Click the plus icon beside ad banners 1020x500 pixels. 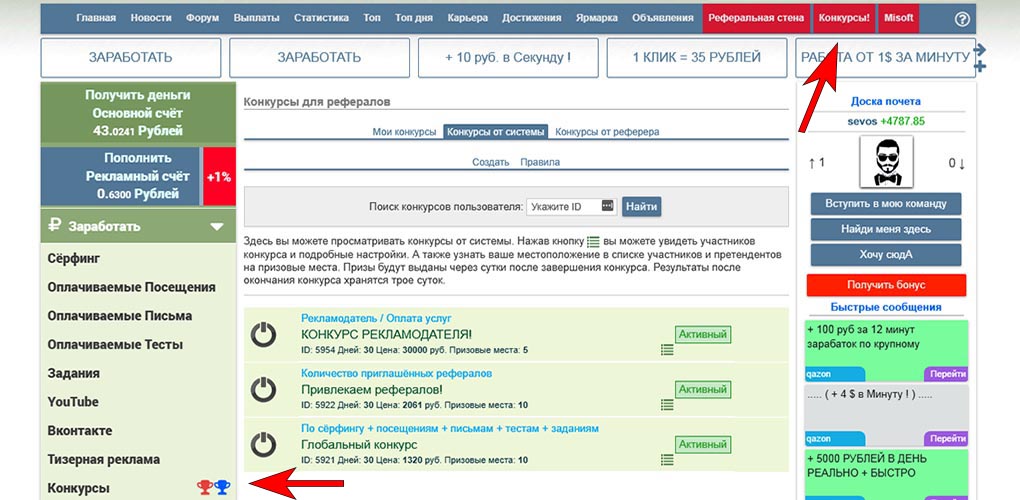coord(980,66)
